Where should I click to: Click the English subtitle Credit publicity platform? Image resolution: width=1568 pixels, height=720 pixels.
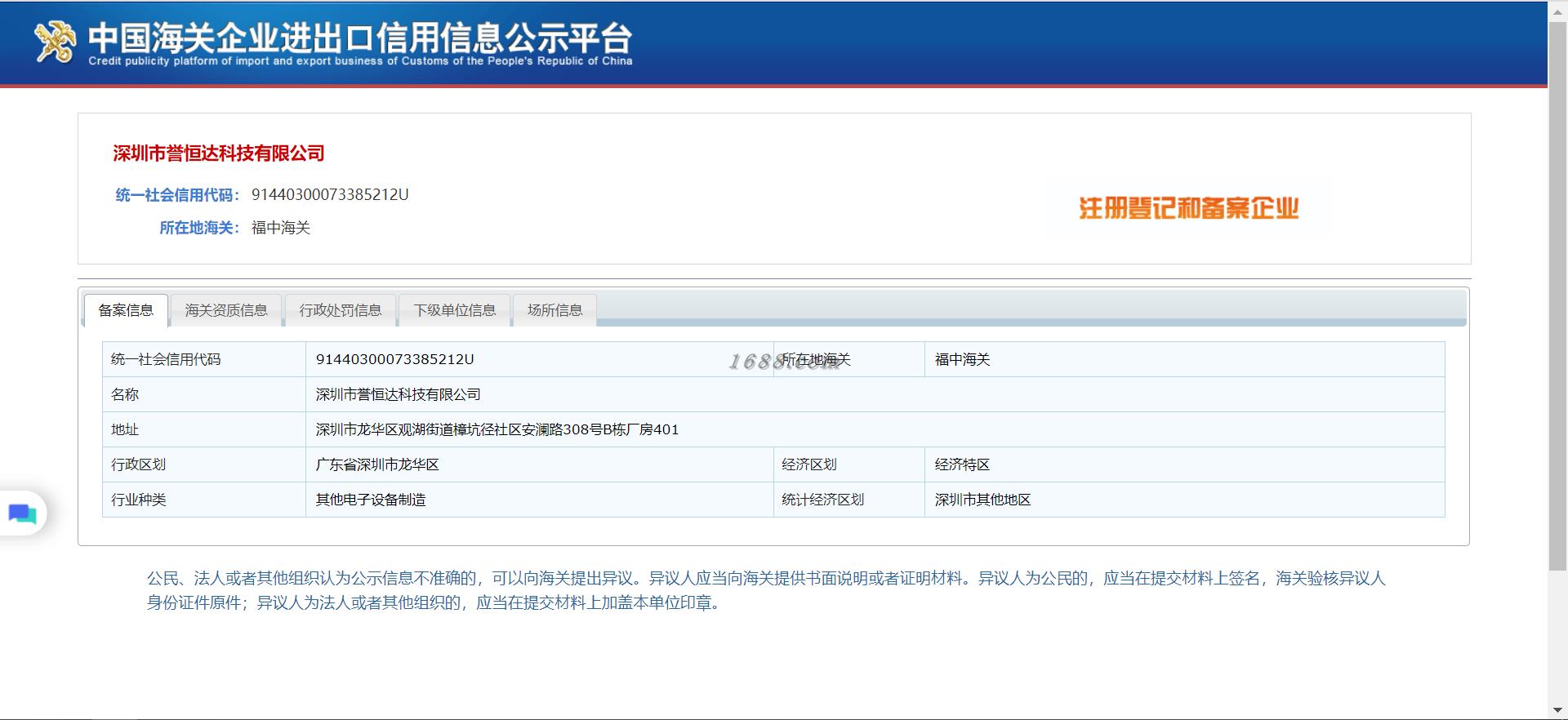pos(360,61)
